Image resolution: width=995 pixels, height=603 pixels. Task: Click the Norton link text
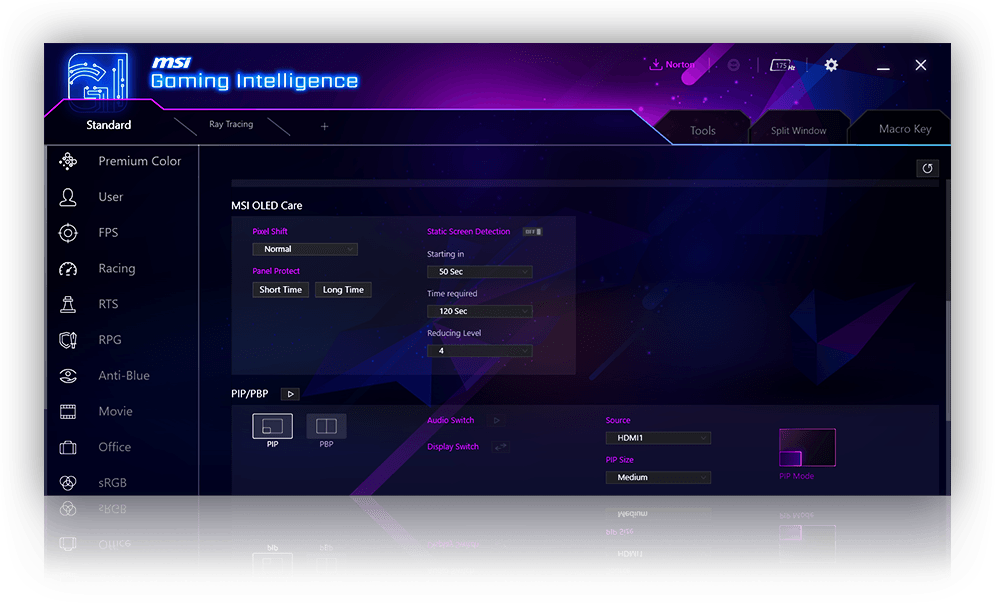coord(680,65)
